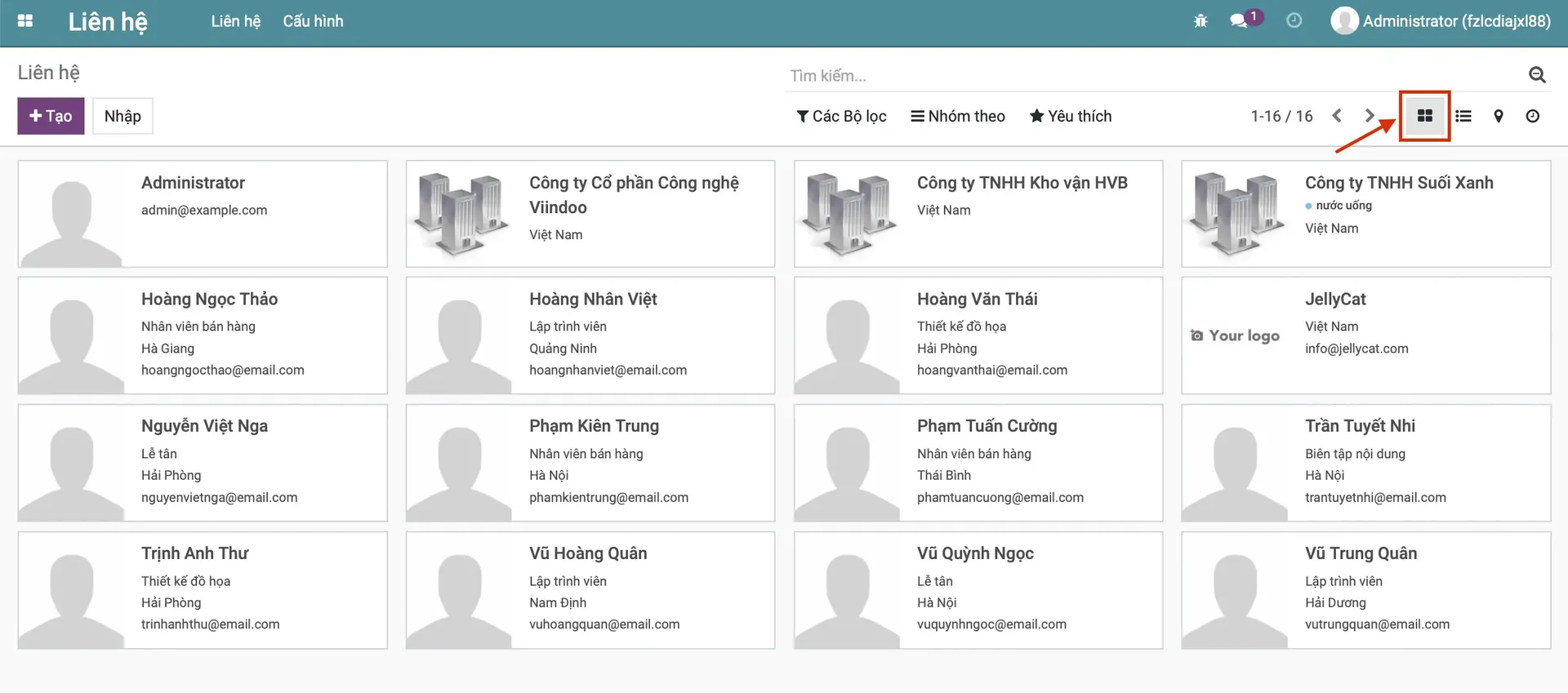Click Kho vận HVB company building image
Viewport: 1568px width, 693px height.
click(847, 214)
